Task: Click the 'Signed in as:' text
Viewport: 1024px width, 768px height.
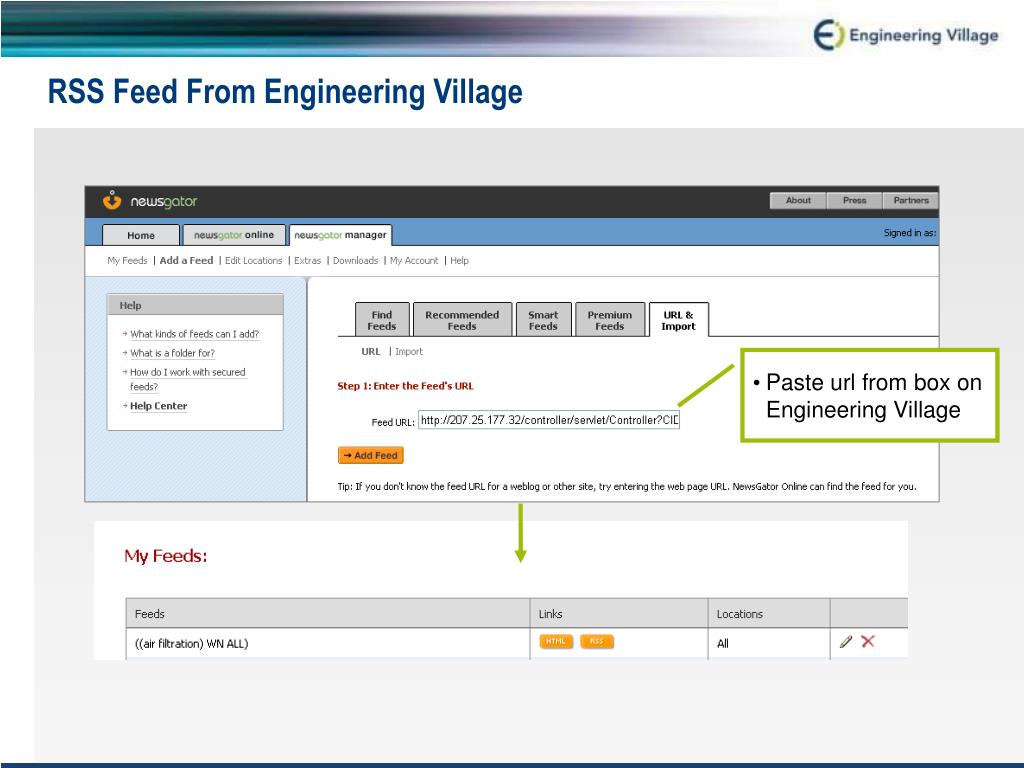Action: [910, 232]
